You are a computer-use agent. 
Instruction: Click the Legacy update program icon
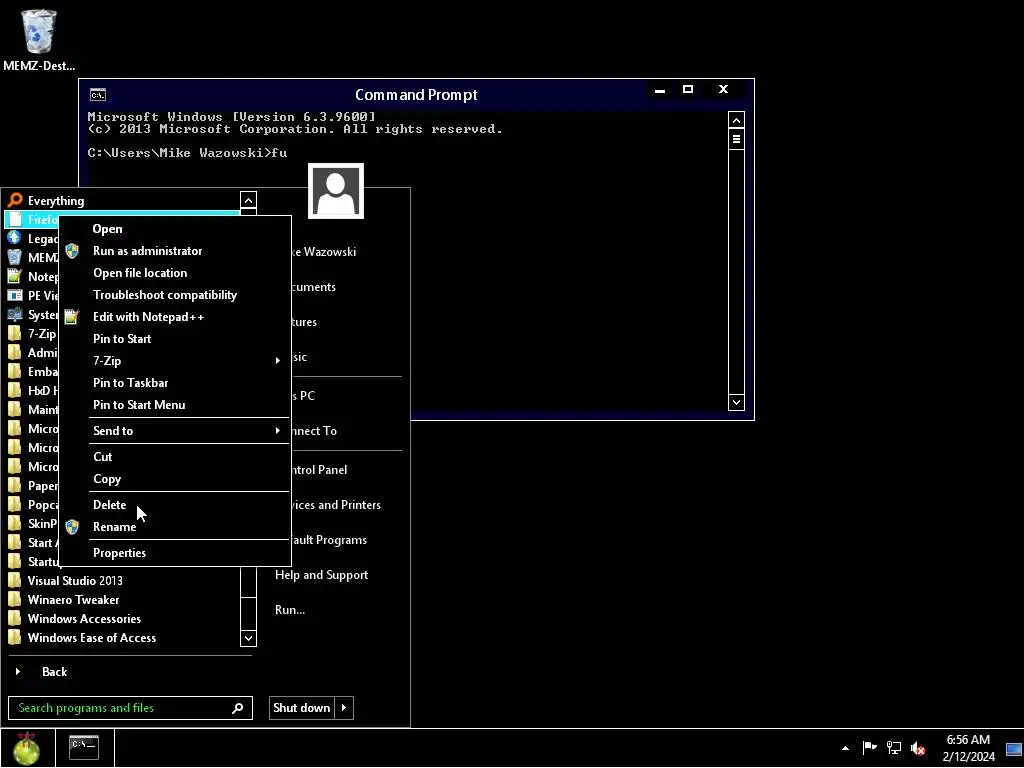[x=14, y=238]
